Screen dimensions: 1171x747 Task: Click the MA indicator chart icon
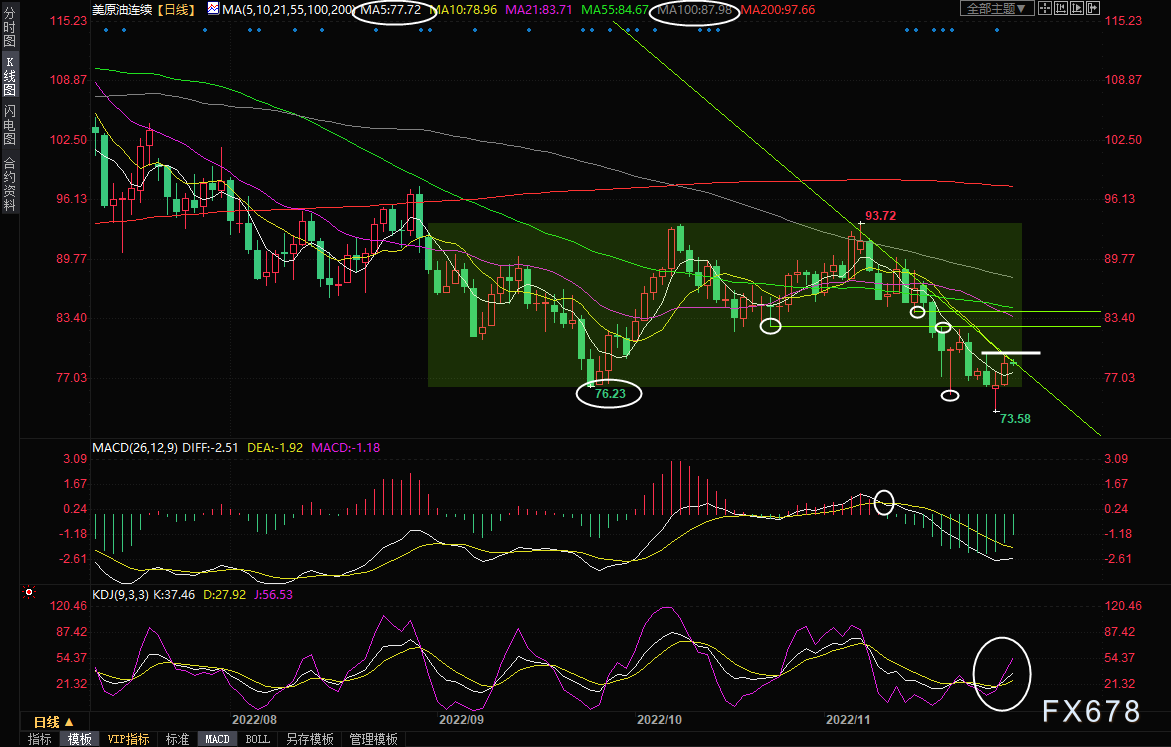(214, 9)
